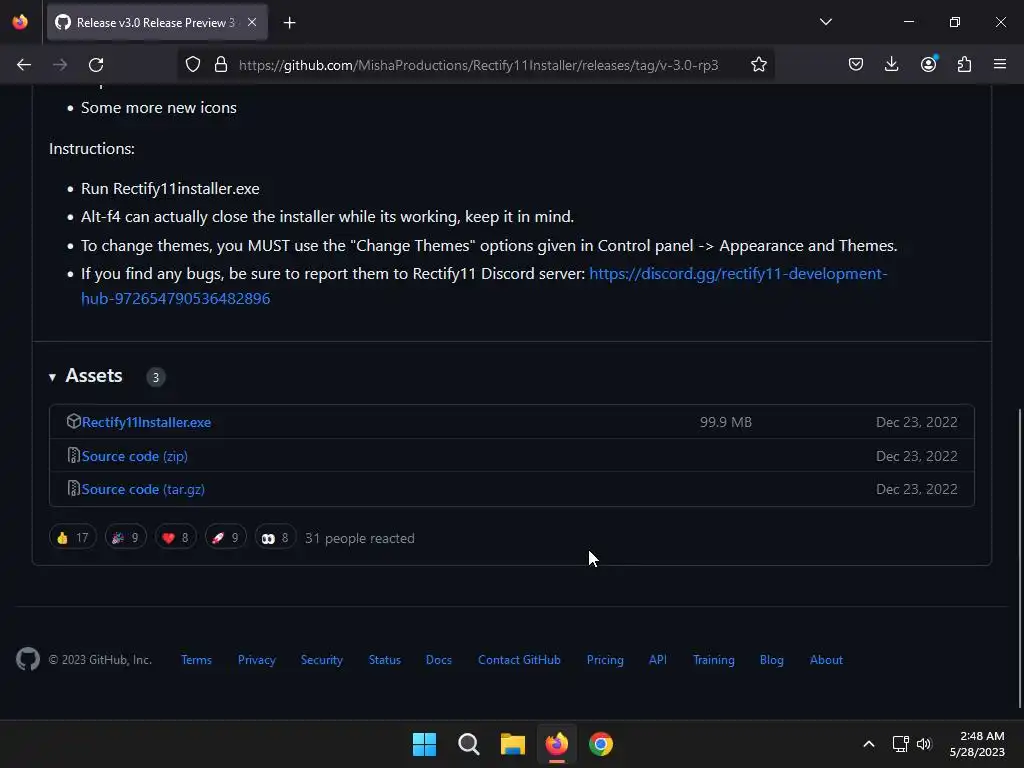
Task: Switch to Firefox in the taskbar
Action: tap(557, 744)
